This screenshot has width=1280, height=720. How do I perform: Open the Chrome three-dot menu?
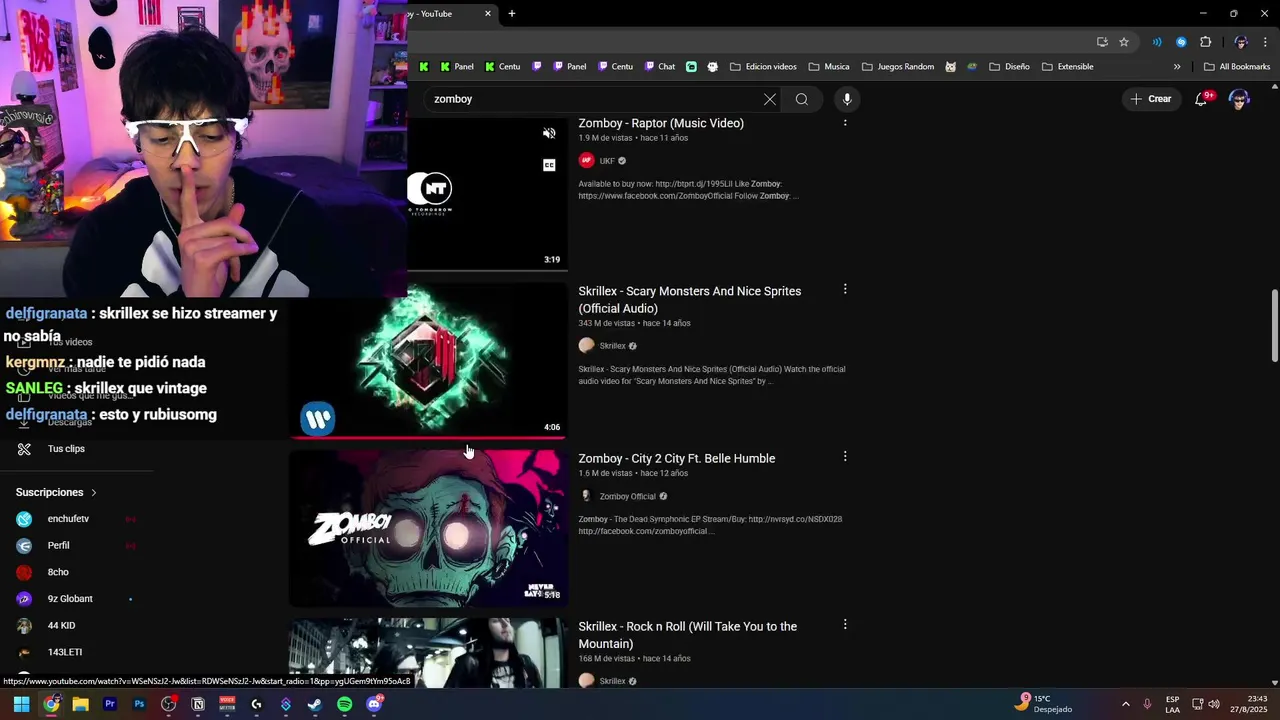point(1265,42)
